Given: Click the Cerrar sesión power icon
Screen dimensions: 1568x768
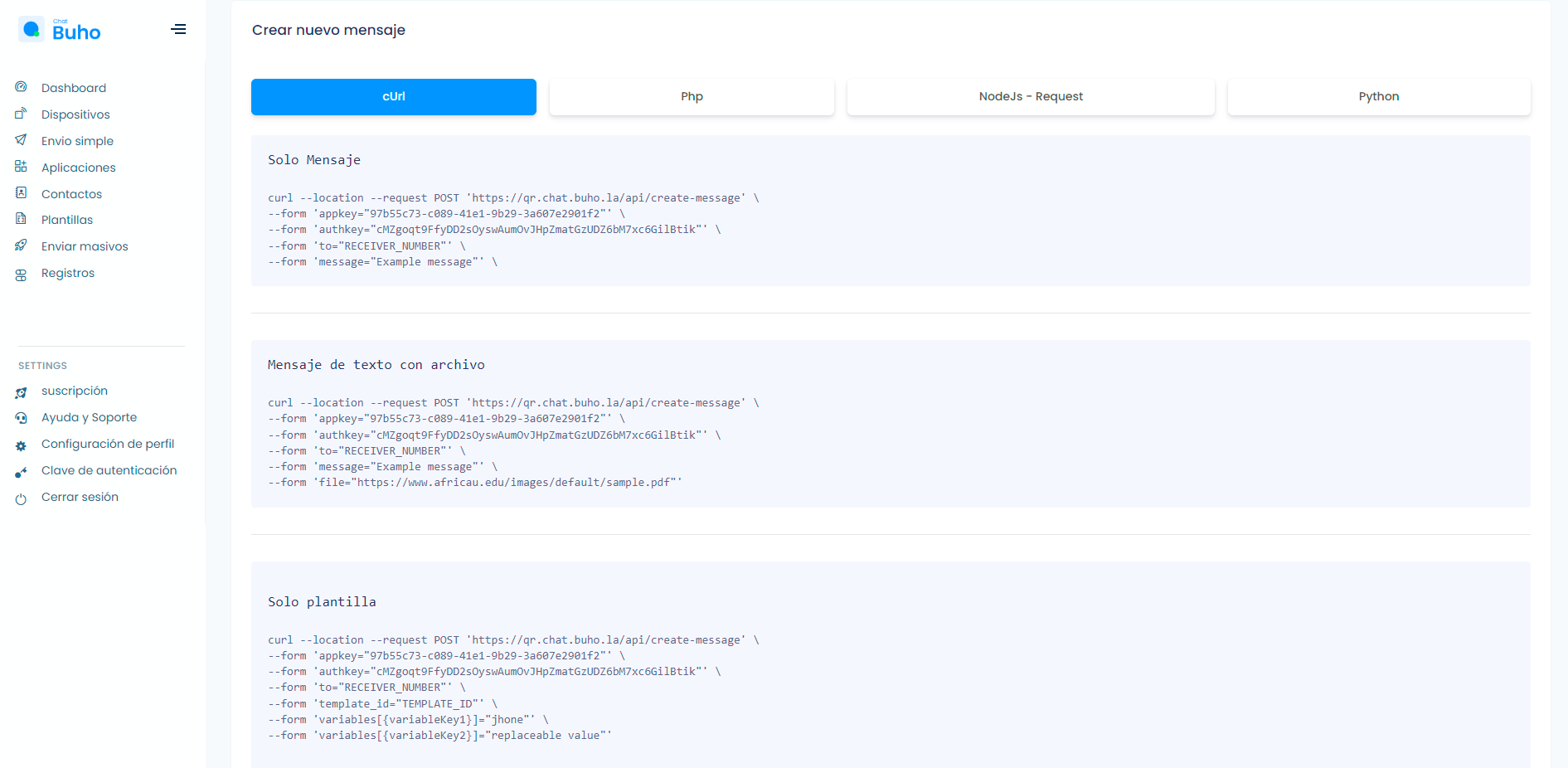Looking at the screenshot, I should [22, 498].
